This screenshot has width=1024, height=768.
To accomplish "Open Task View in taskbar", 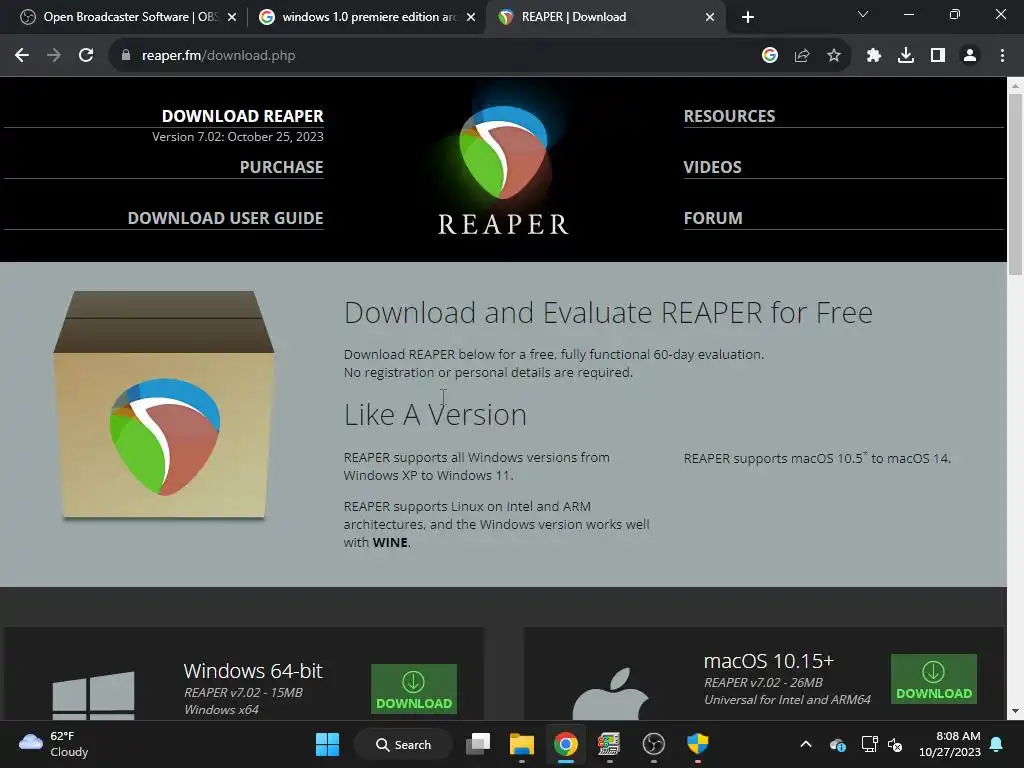I will coord(478,744).
